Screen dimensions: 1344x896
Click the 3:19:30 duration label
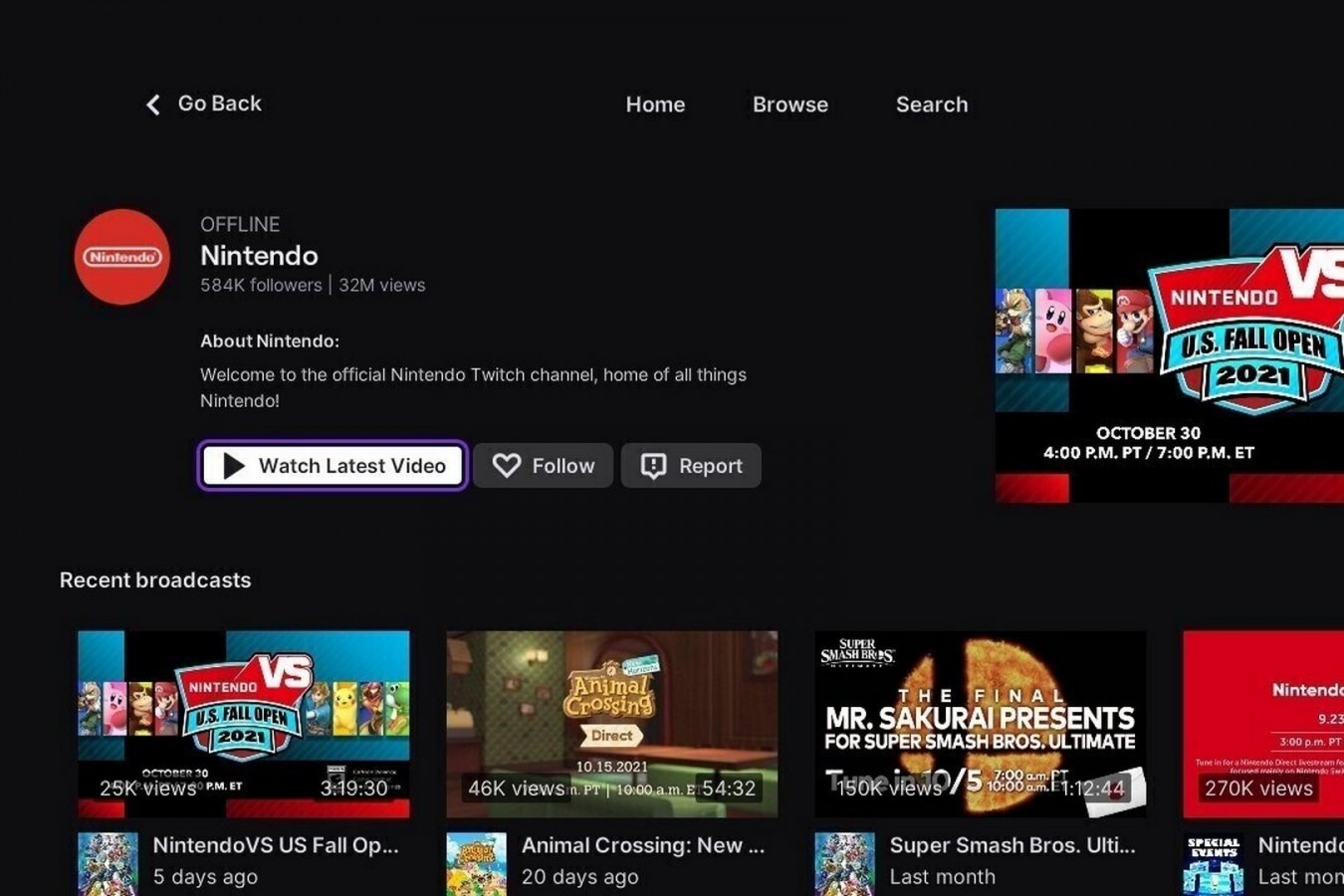[353, 788]
